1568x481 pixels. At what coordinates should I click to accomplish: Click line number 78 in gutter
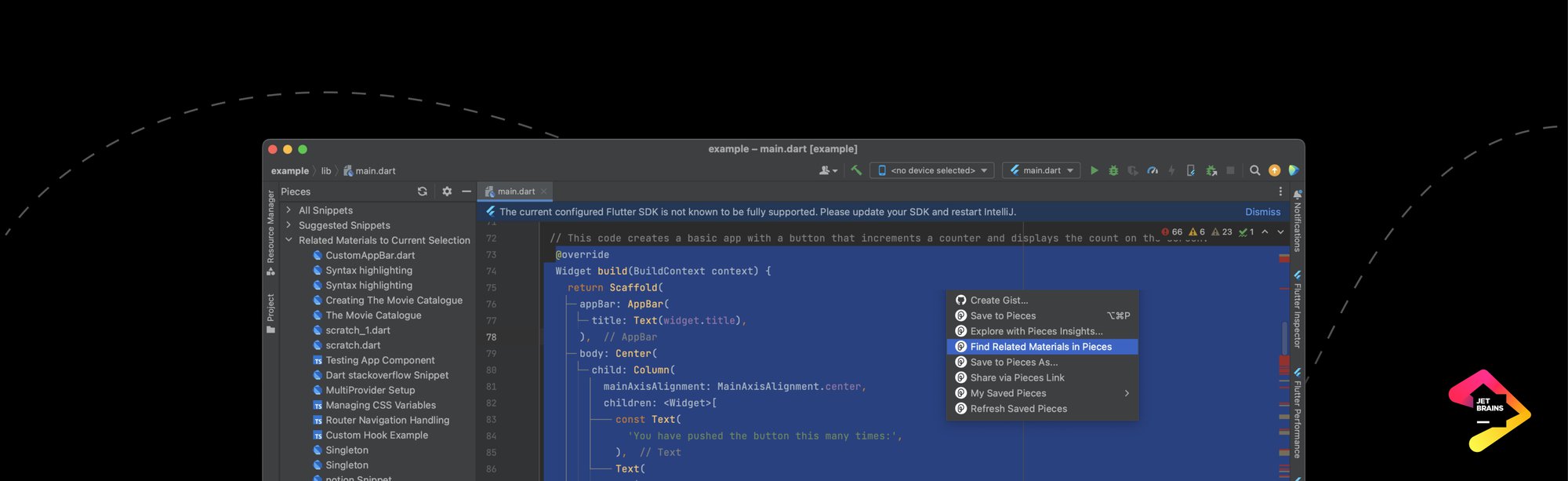point(492,337)
